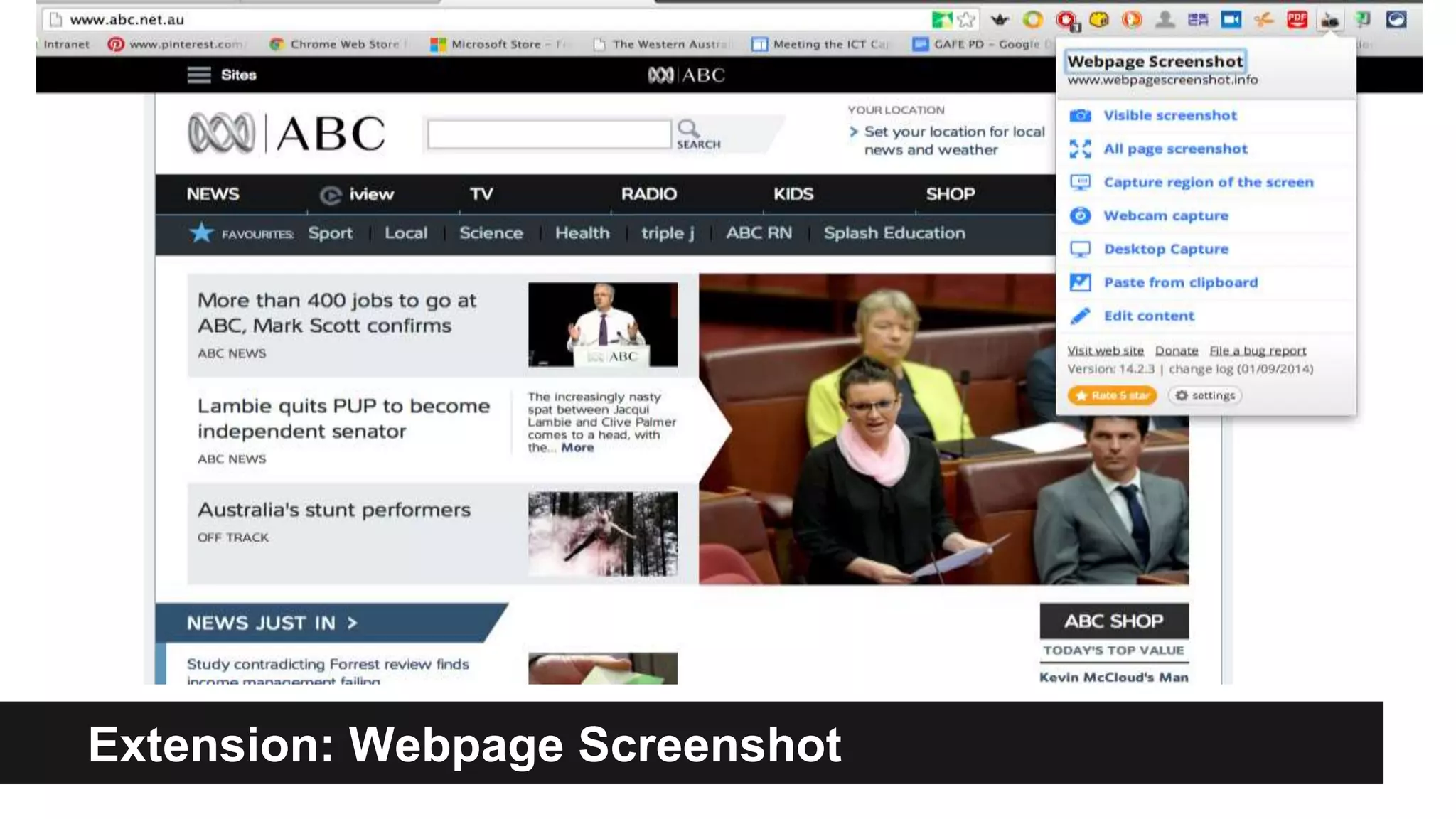1456x819 pixels.
Task: Click the Local favourites link
Action: click(406, 233)
